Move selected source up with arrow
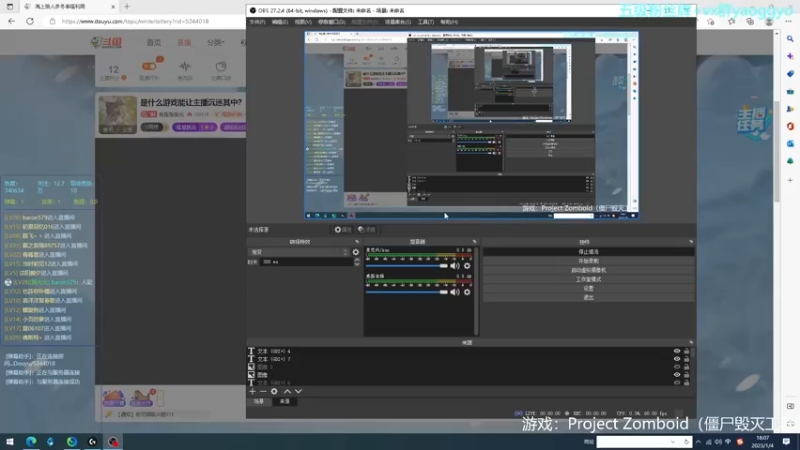The image size is (800, 450). point(287,391)
